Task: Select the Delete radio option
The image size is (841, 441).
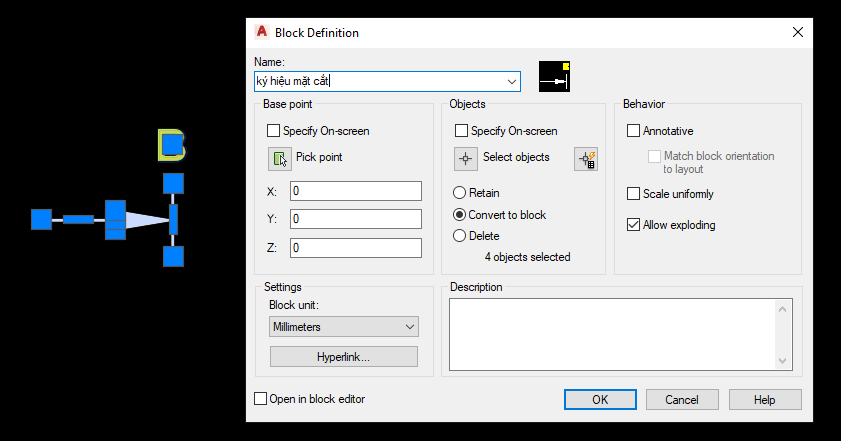Action: [x=460, y=236]
